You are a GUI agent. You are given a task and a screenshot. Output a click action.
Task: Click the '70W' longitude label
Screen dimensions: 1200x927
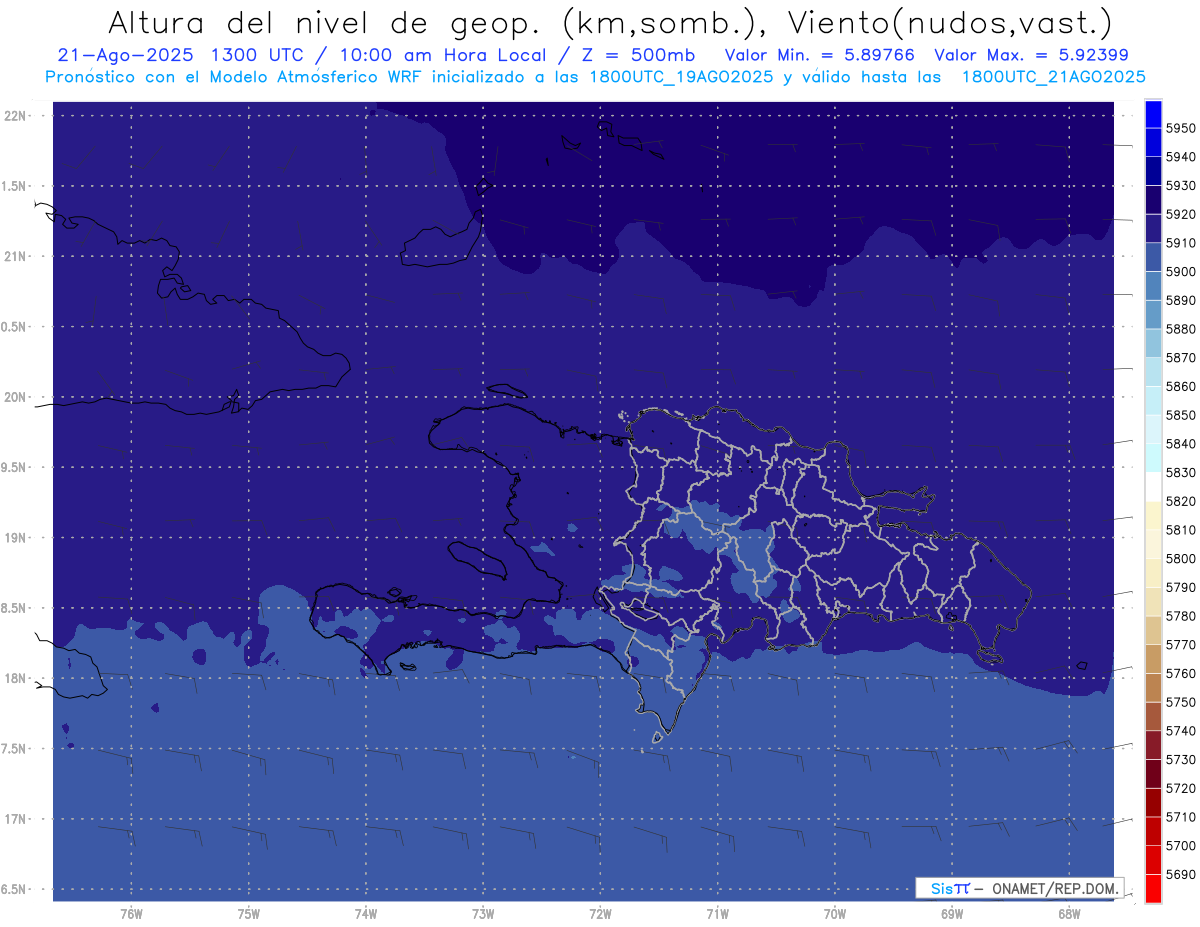tap(835, 914)
